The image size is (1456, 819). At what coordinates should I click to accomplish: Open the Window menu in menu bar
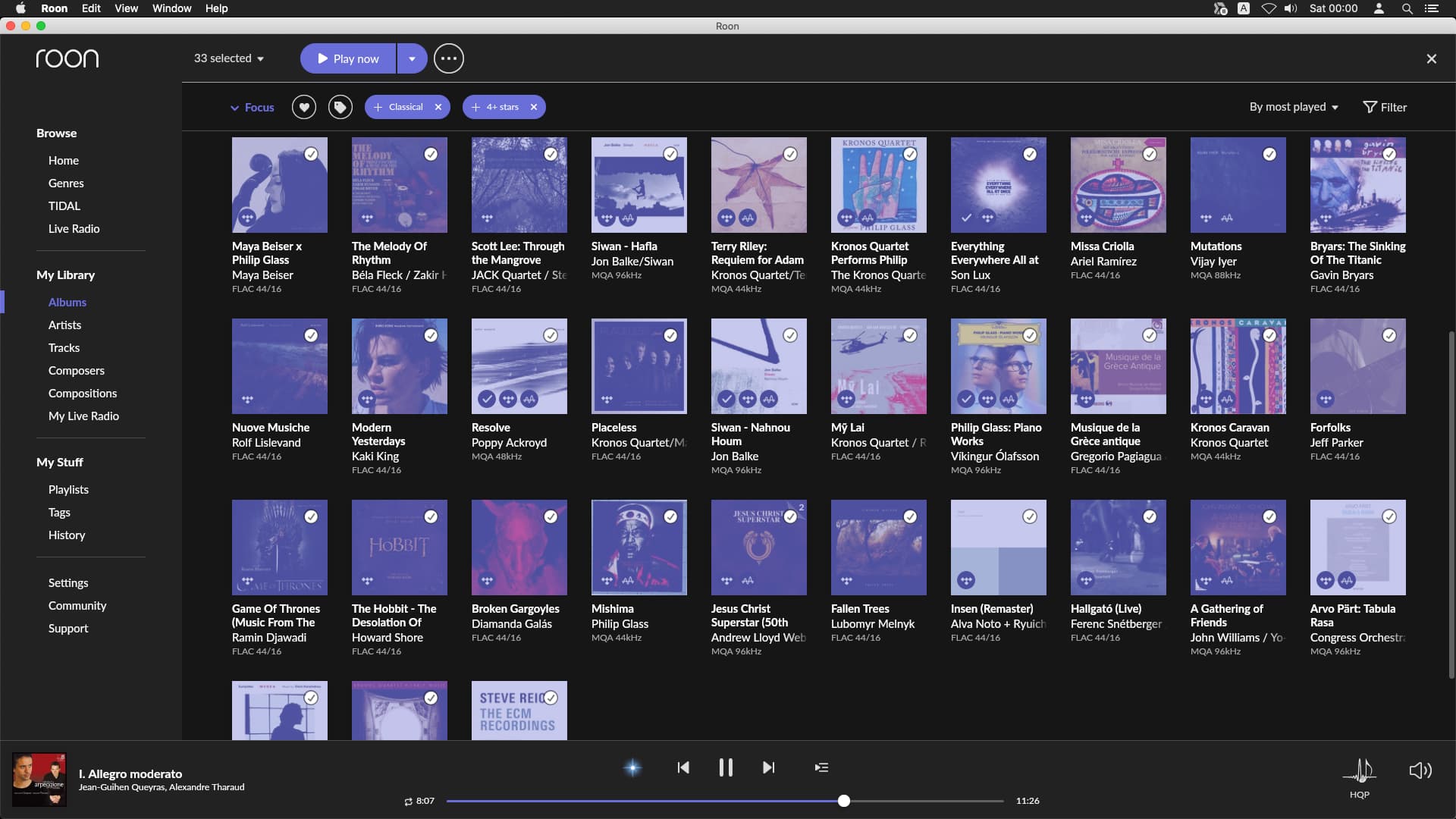coord(171,8)
